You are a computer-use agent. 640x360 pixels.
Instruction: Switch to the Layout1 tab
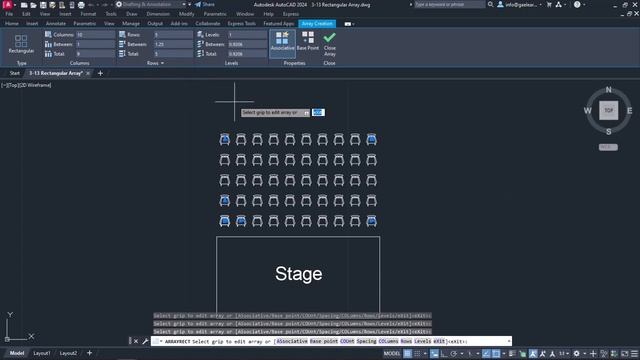42,353
